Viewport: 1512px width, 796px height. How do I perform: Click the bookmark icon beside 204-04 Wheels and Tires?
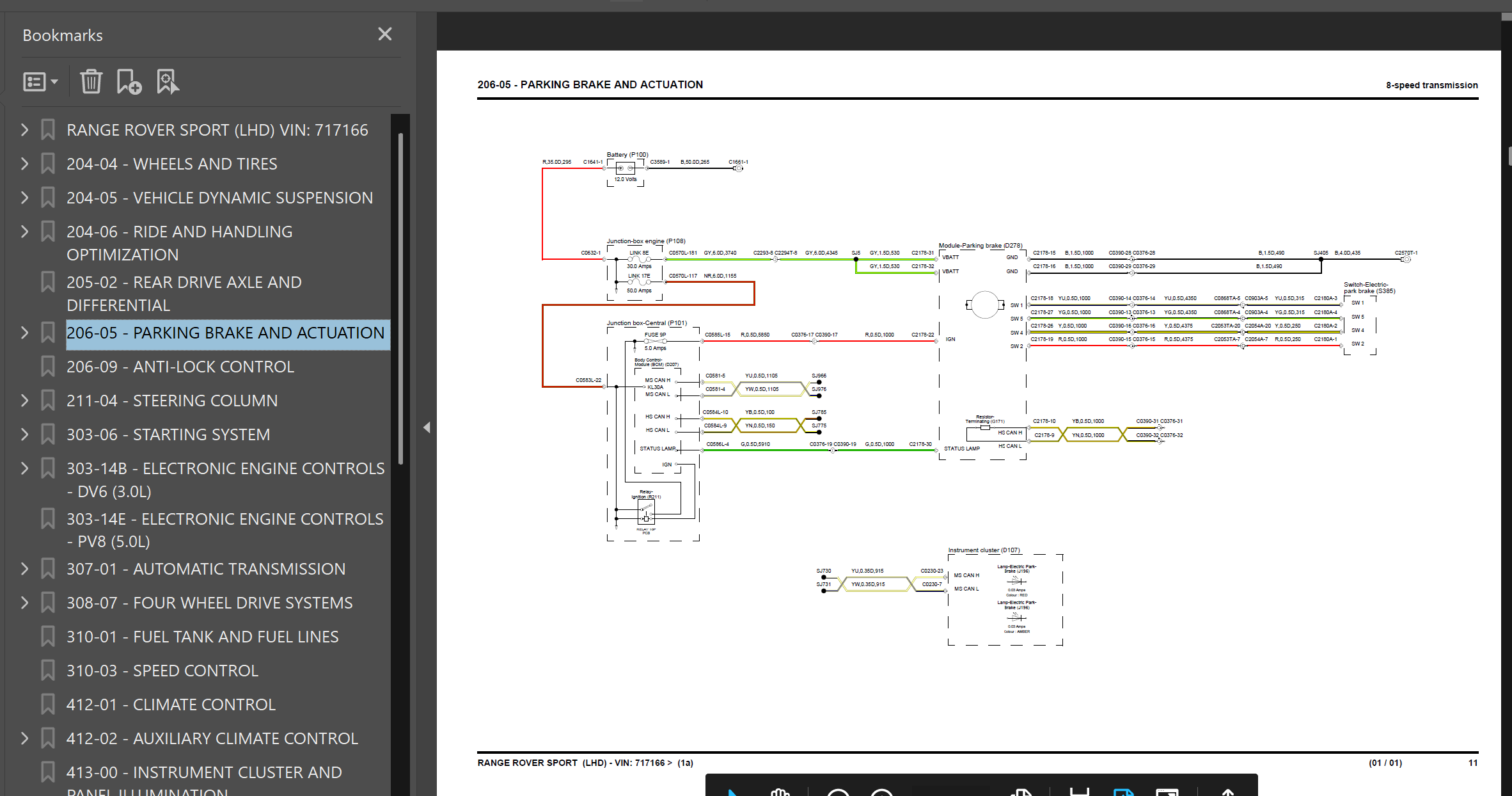48,164
